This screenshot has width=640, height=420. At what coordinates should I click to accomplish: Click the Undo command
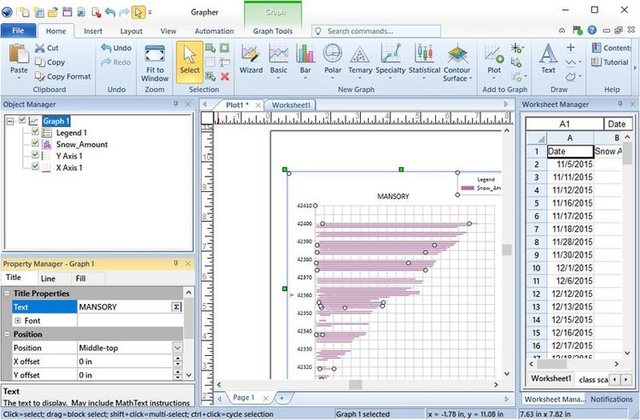(x=116, y=48)
